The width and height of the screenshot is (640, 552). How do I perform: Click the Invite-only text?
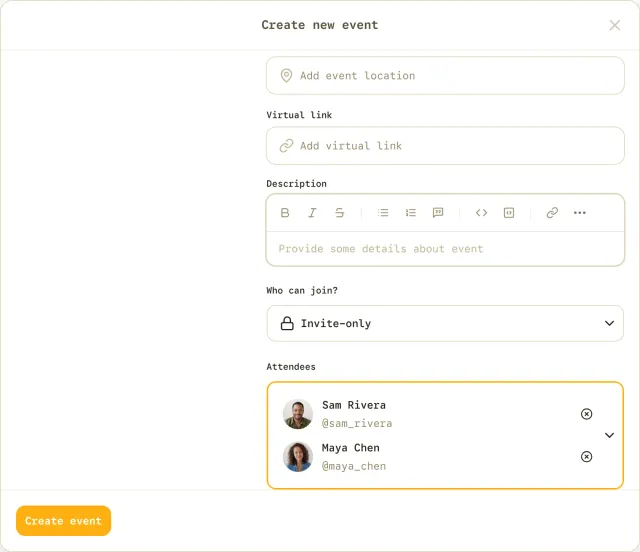click(x=336, y=323)
